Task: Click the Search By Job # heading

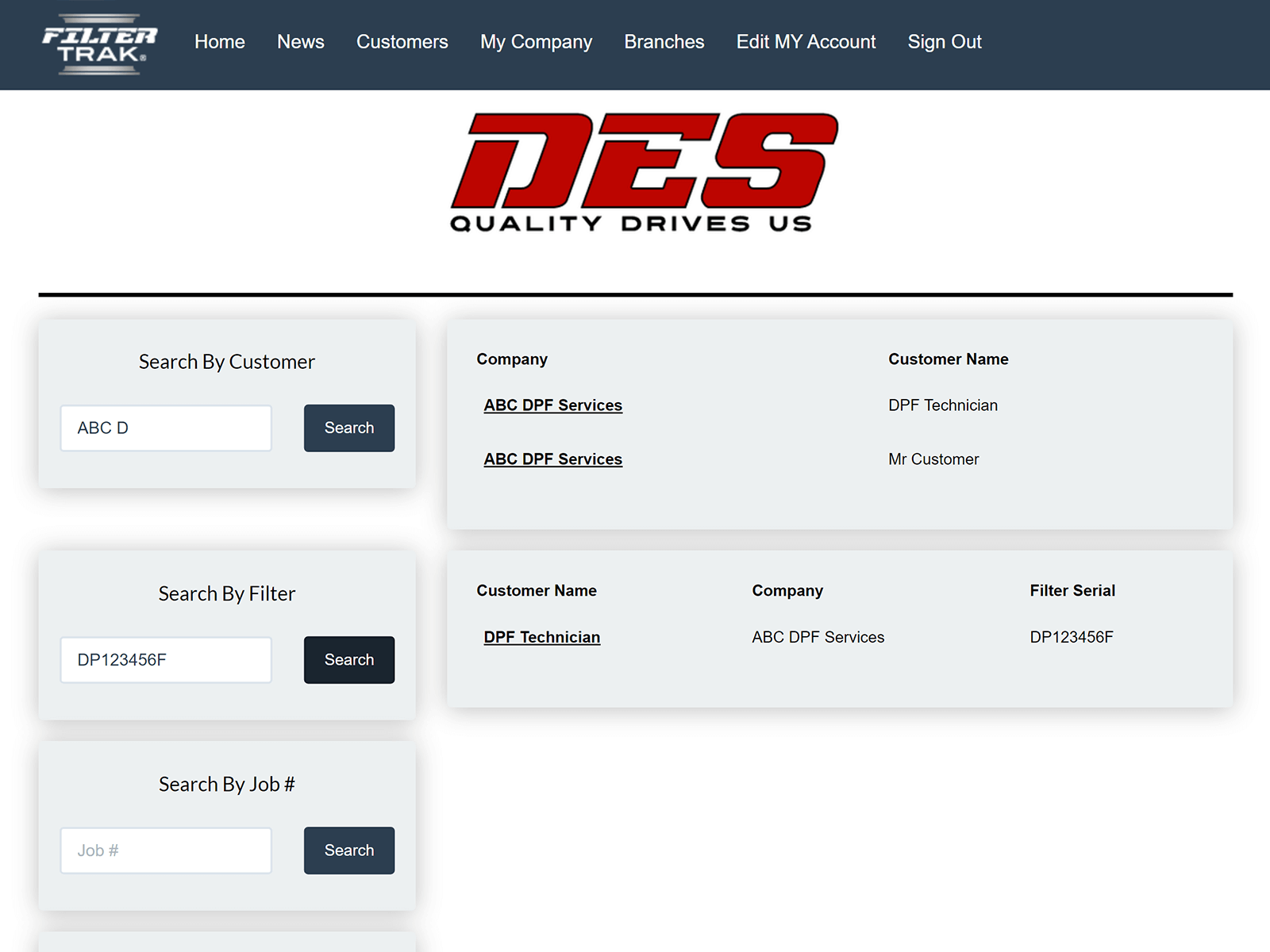Action: 227,784
